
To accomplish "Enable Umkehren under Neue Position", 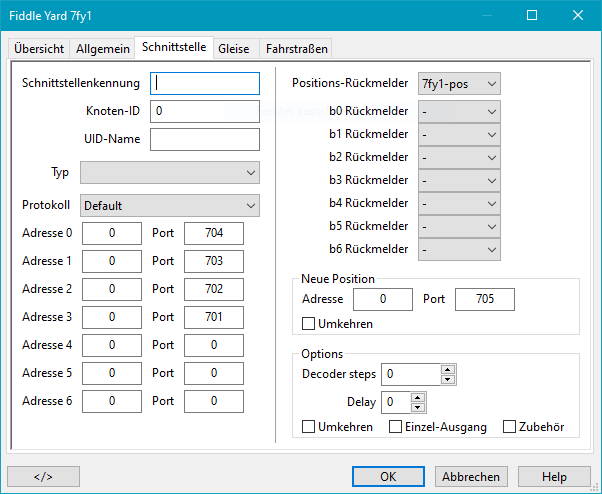I will coord(309,323).
